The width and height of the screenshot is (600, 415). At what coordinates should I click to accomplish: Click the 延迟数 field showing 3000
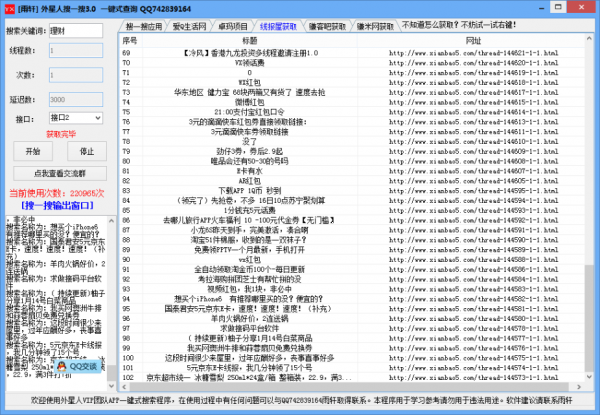click(76, 99)
